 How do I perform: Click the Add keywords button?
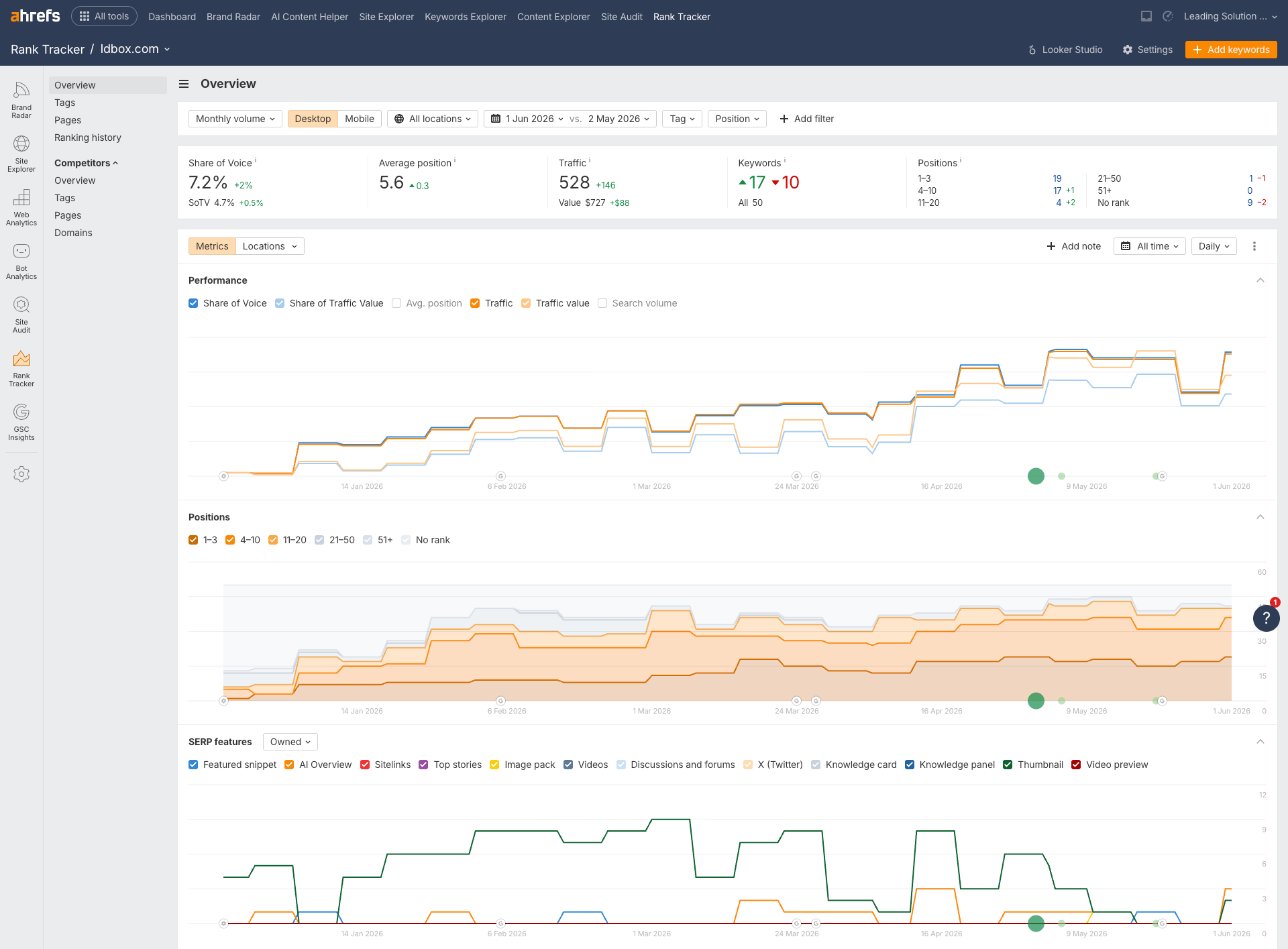[1231, 50]
